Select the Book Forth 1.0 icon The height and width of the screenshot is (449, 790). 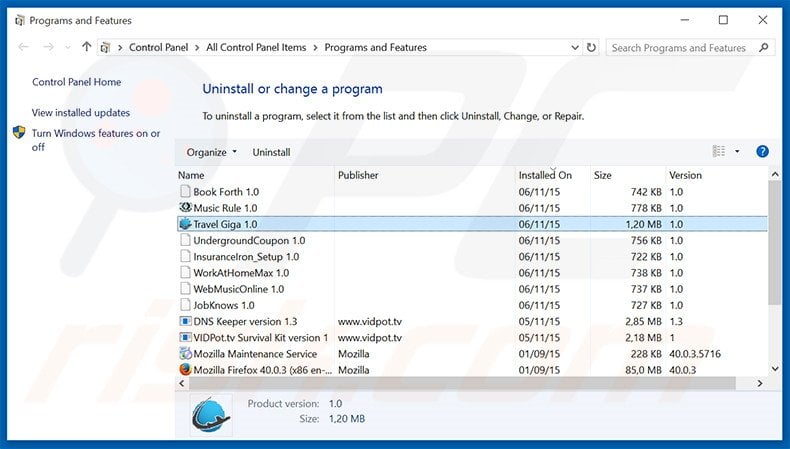[x=185, y=191]
